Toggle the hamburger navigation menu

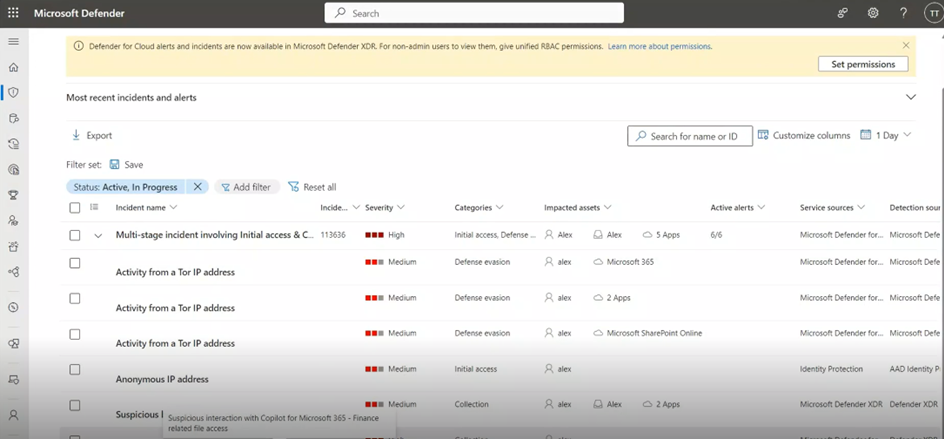point(13,42)
